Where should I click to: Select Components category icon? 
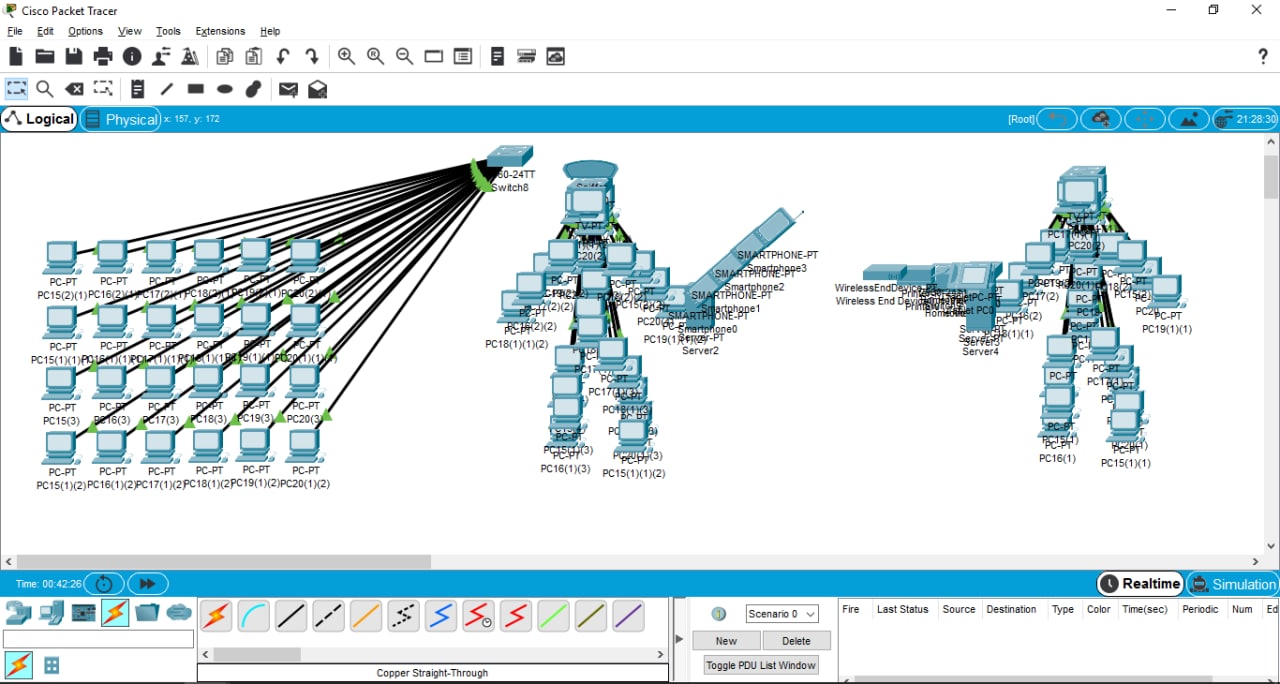click(x=84, y=612)
